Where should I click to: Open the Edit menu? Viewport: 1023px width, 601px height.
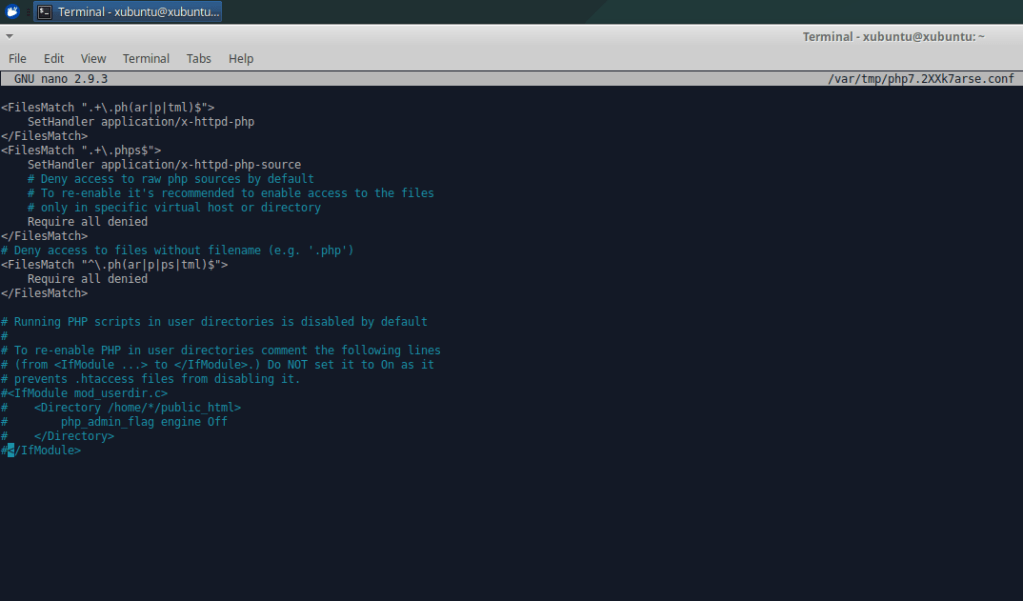(54, 59)
